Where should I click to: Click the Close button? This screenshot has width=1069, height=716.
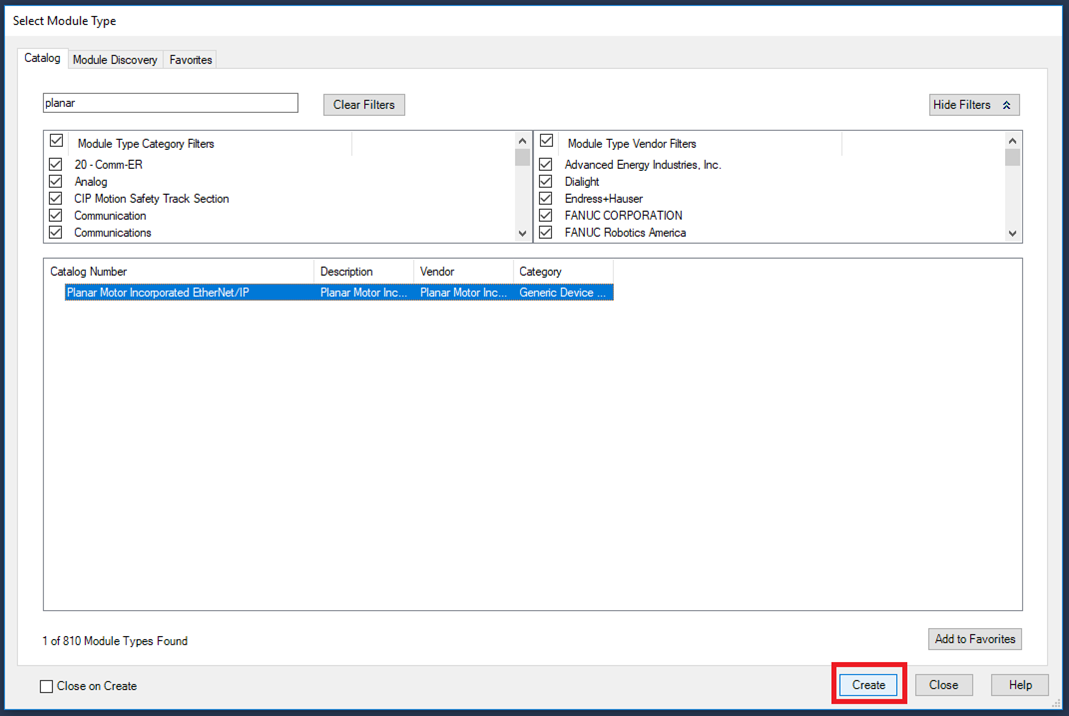click(943, 685)
